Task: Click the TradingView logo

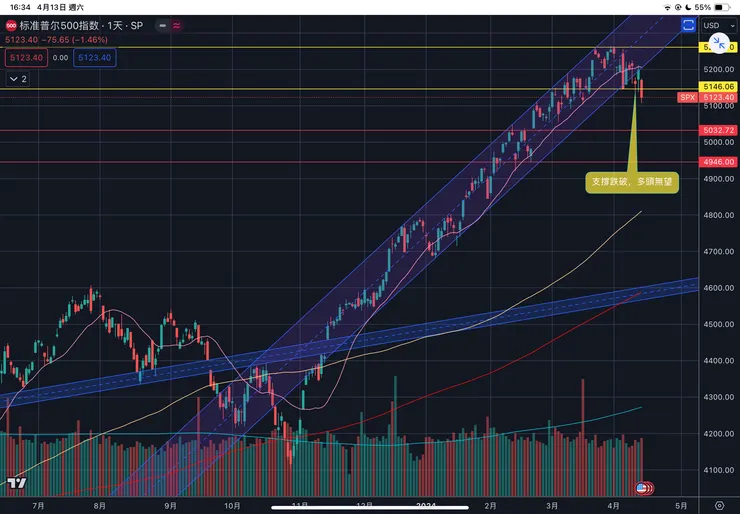Action: tap(17, 483)
